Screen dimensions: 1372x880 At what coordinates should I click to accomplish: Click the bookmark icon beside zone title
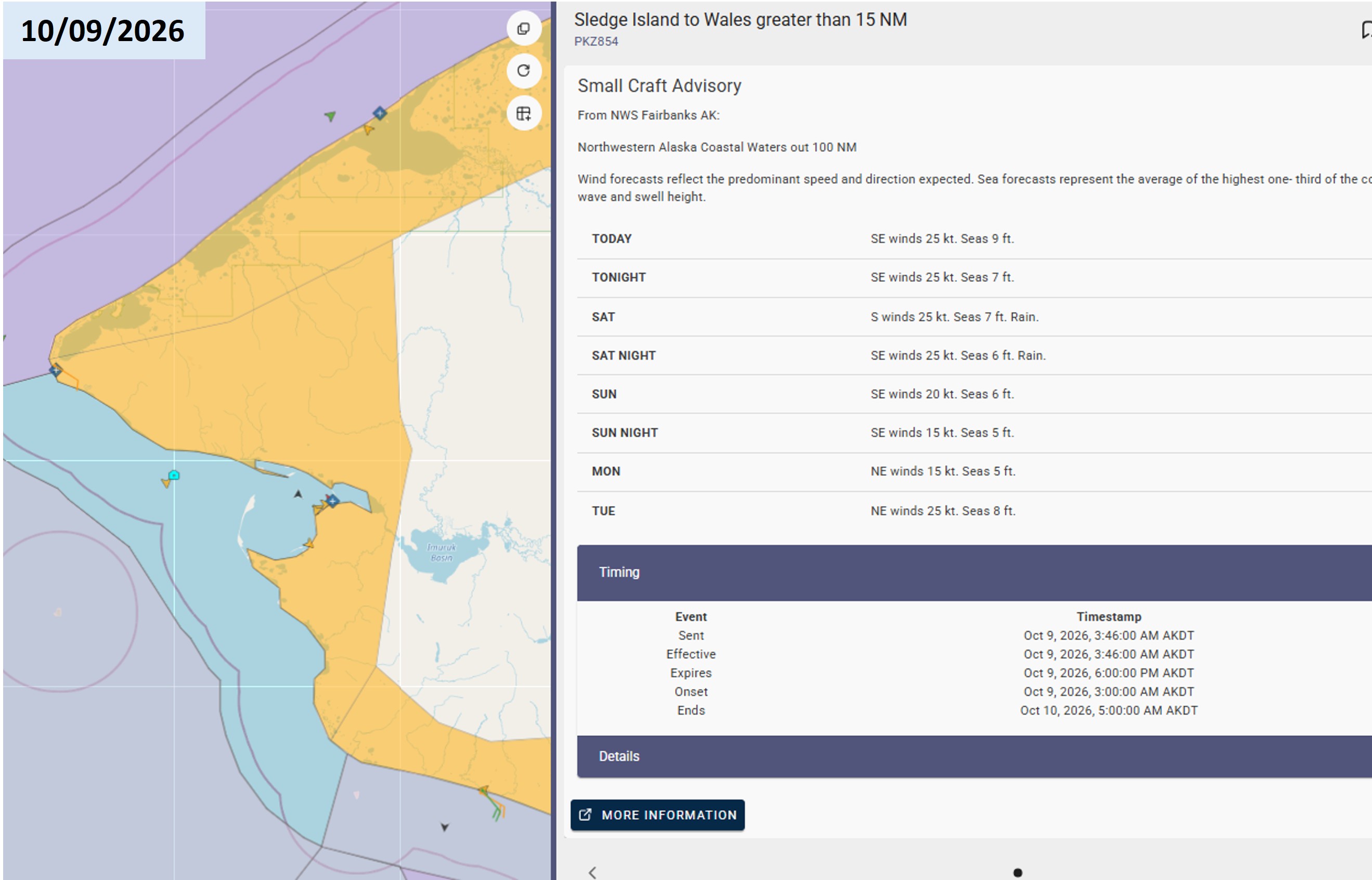(x=1366, y=30)
